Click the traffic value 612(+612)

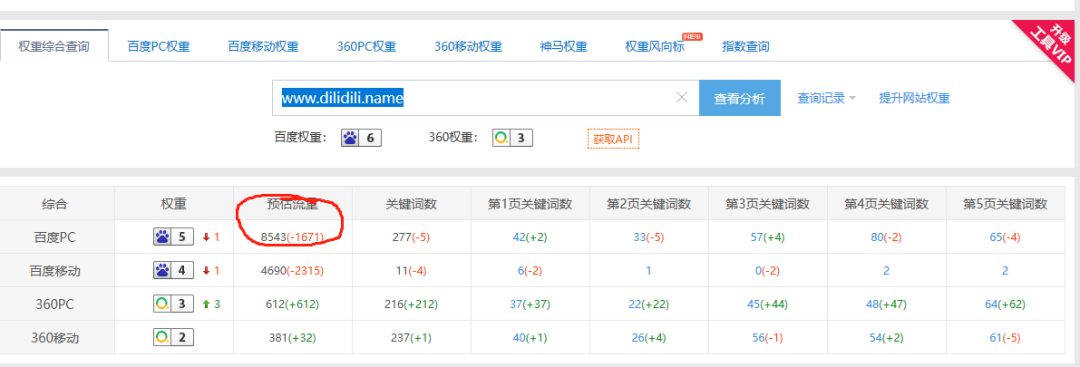tap(293, 304)
